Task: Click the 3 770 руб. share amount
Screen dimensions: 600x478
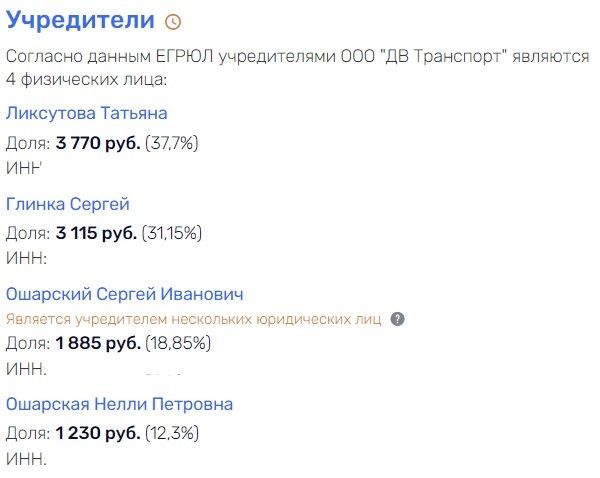Action: (x=98, y=143)
